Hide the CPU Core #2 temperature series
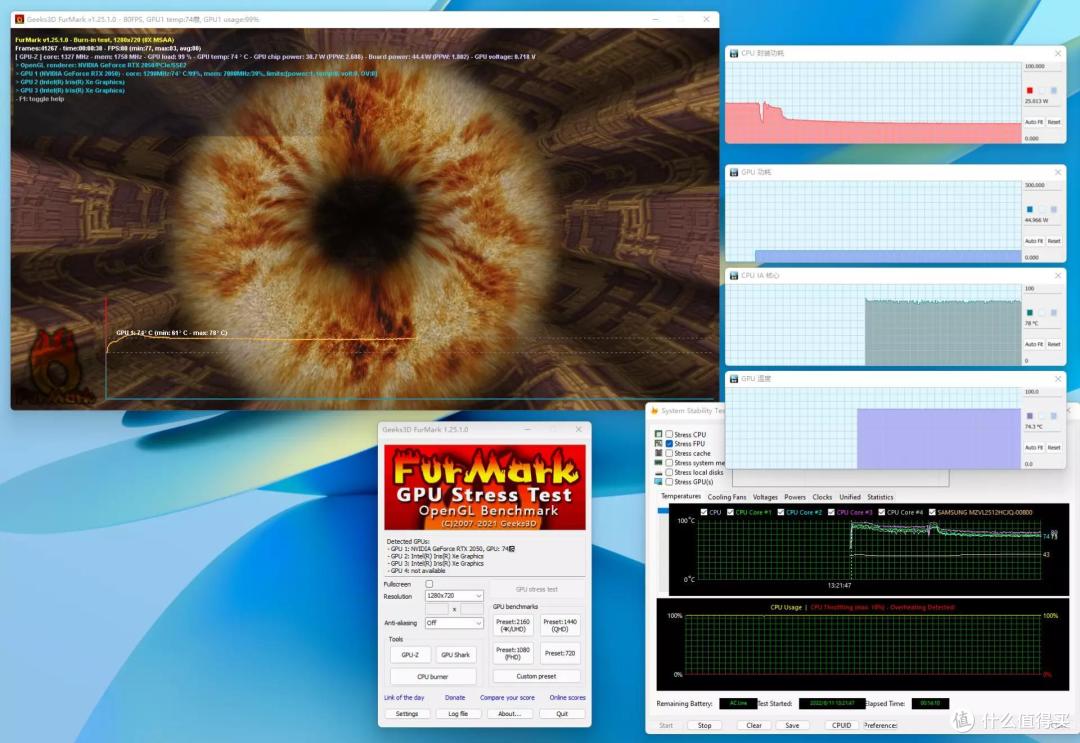The height and width of the screenshot is (743, 1080). 780,512
